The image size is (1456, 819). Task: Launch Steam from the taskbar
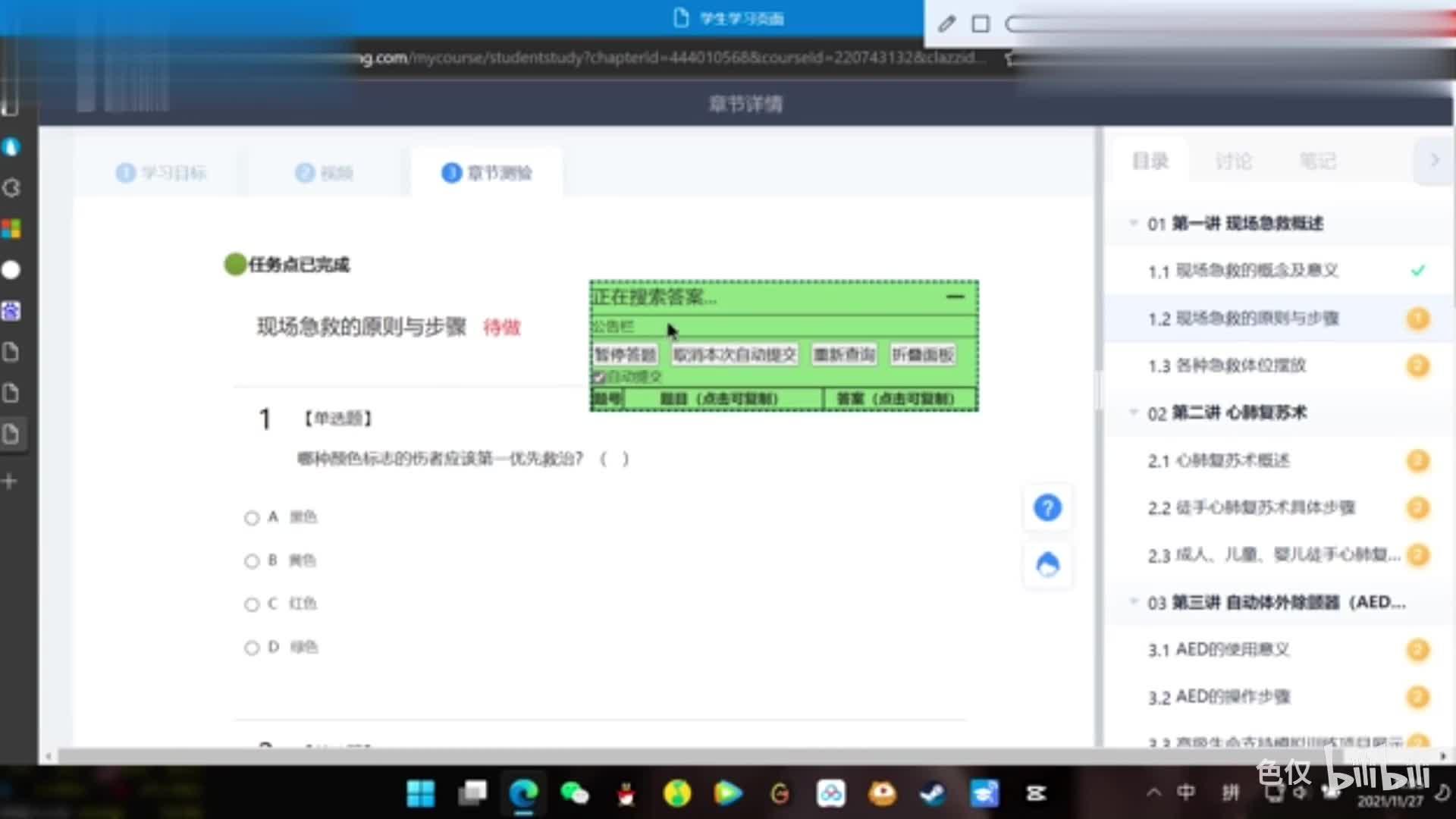933,793
